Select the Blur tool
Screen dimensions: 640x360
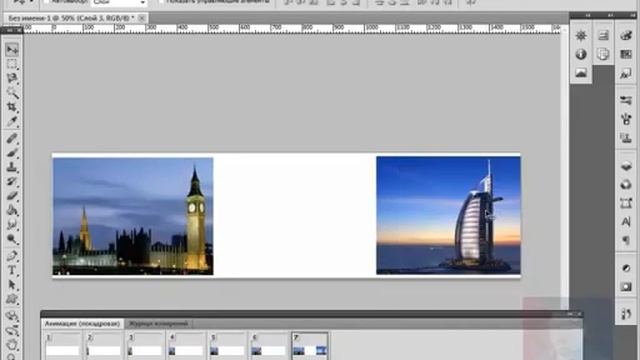point(12,224)
